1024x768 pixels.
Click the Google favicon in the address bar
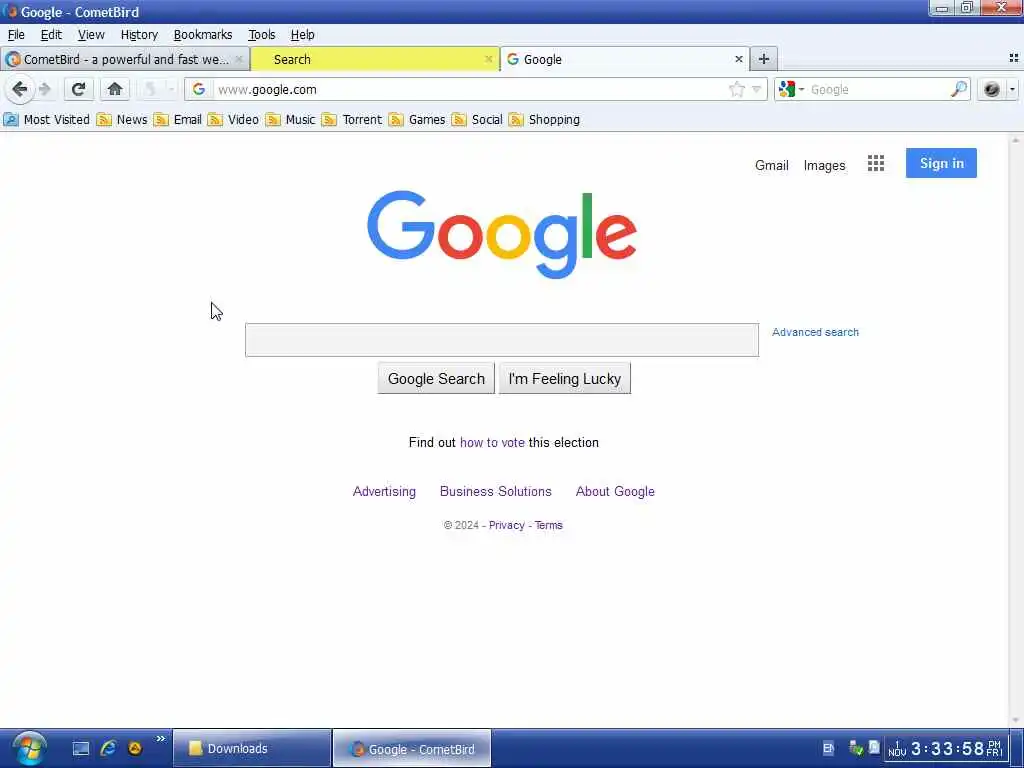click(199, 89)
